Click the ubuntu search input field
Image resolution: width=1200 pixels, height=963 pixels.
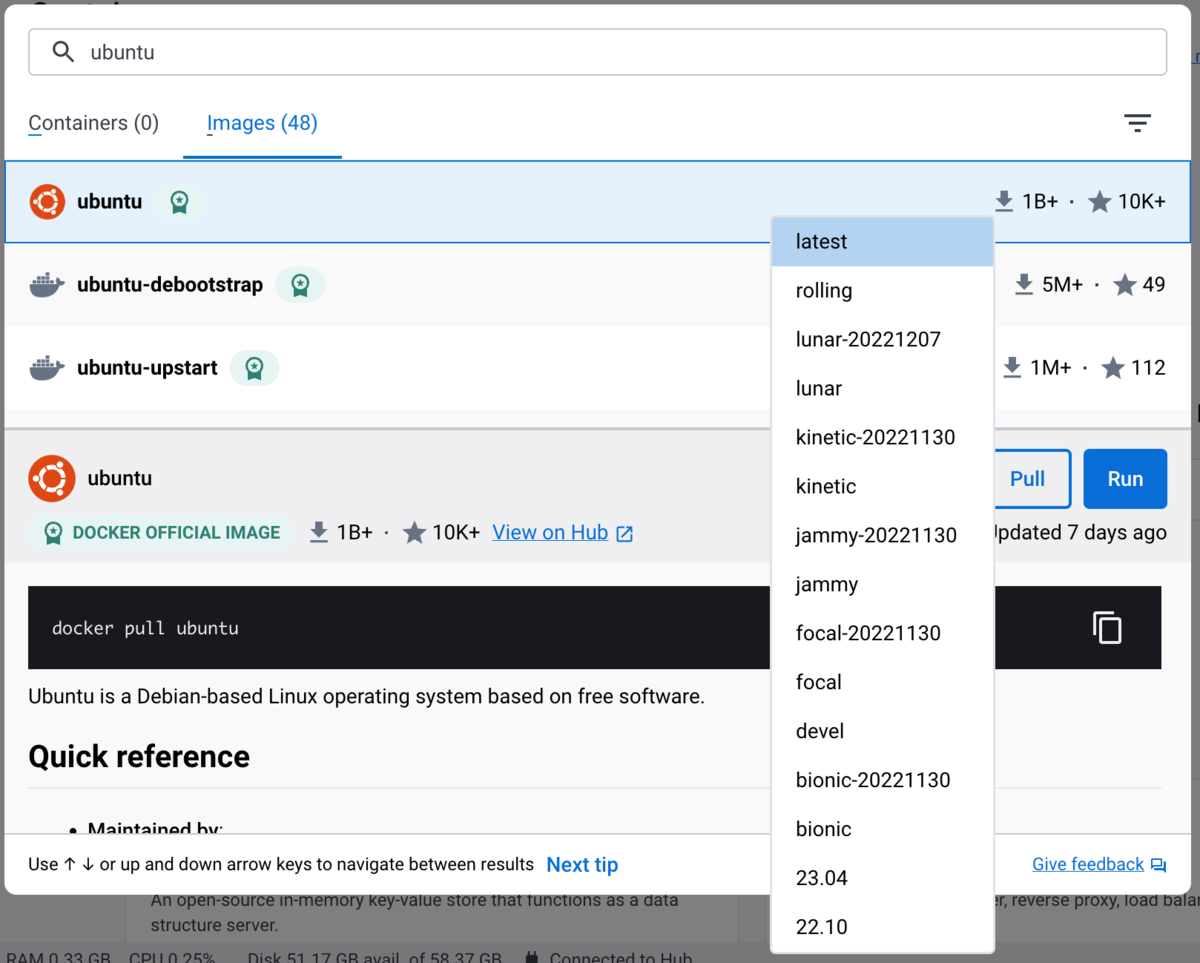(x=597, y=52)
